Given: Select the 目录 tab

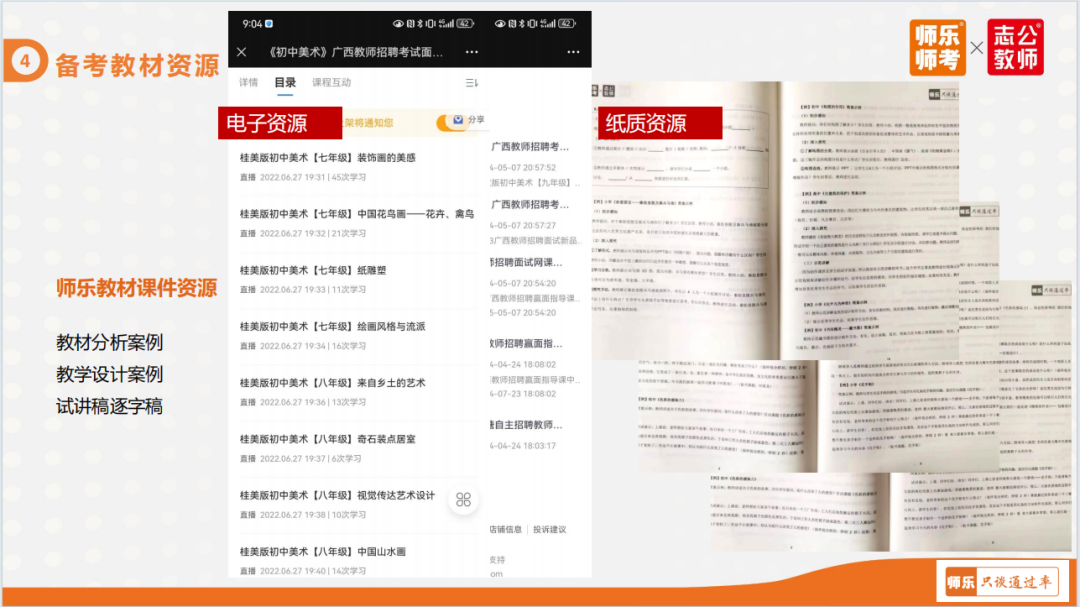Looking at the screenshot, I should pyautogui.click(x=285, y=83).
